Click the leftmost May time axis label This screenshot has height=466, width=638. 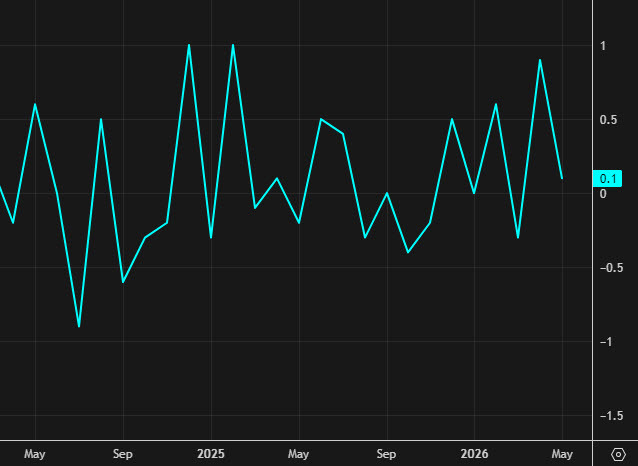pyautogui.click(x=35, y=454)
